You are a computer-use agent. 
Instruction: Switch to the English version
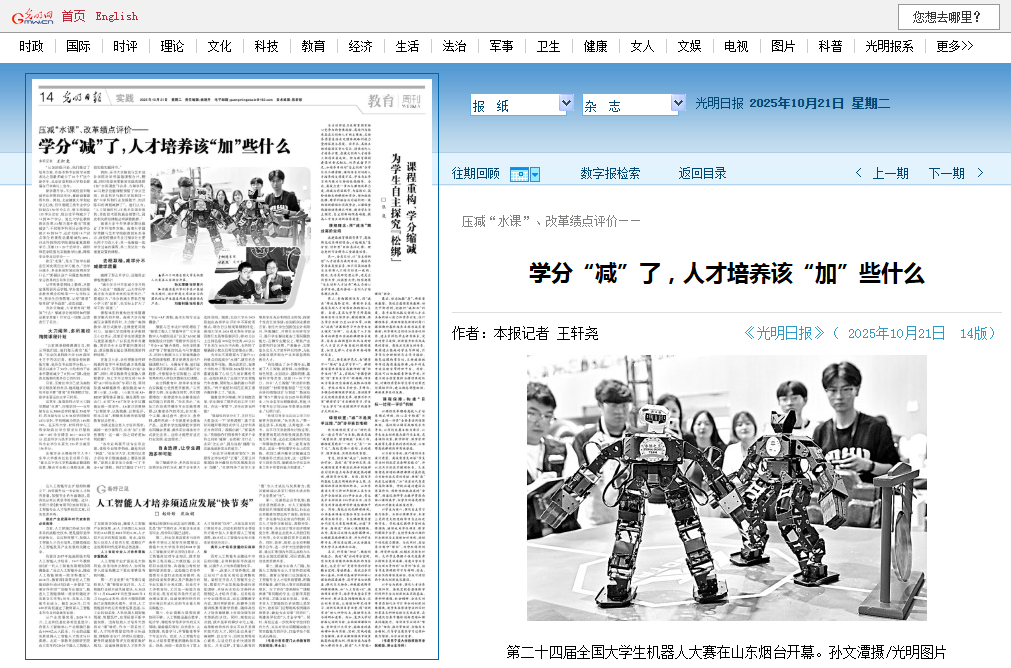(x=117, y=16)
